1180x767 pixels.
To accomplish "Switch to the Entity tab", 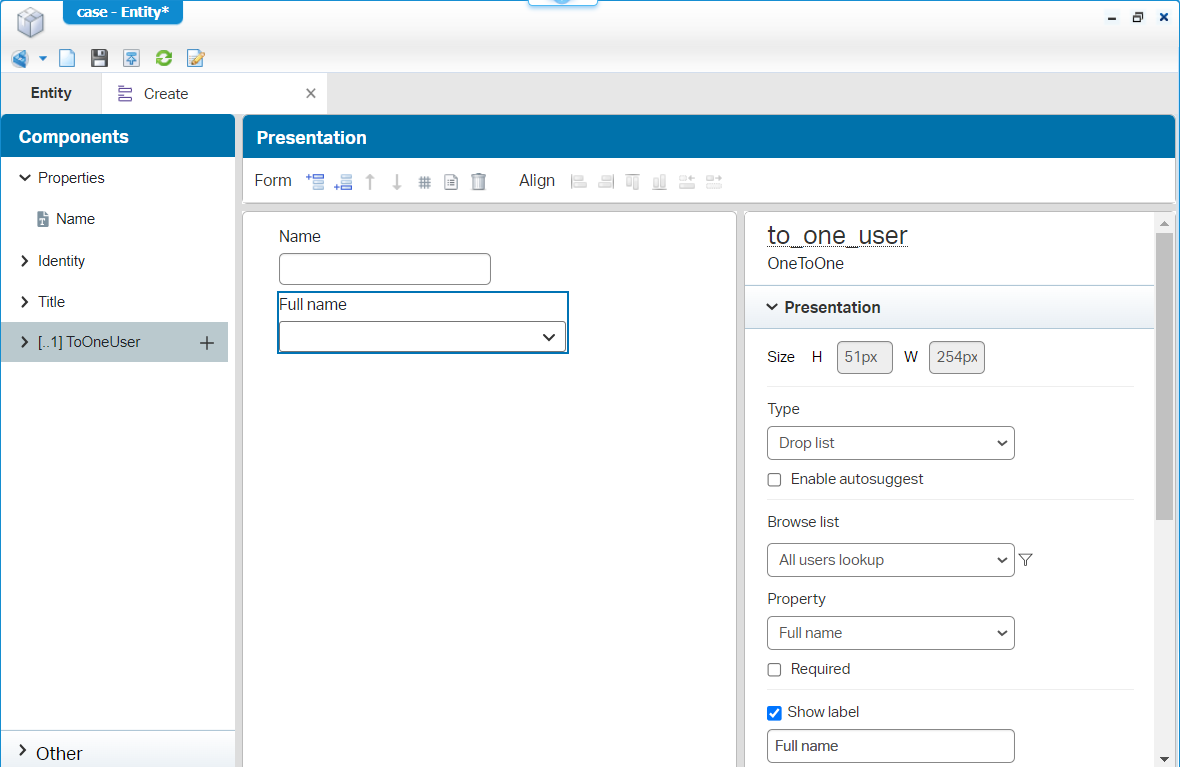I will pos(51,93).
